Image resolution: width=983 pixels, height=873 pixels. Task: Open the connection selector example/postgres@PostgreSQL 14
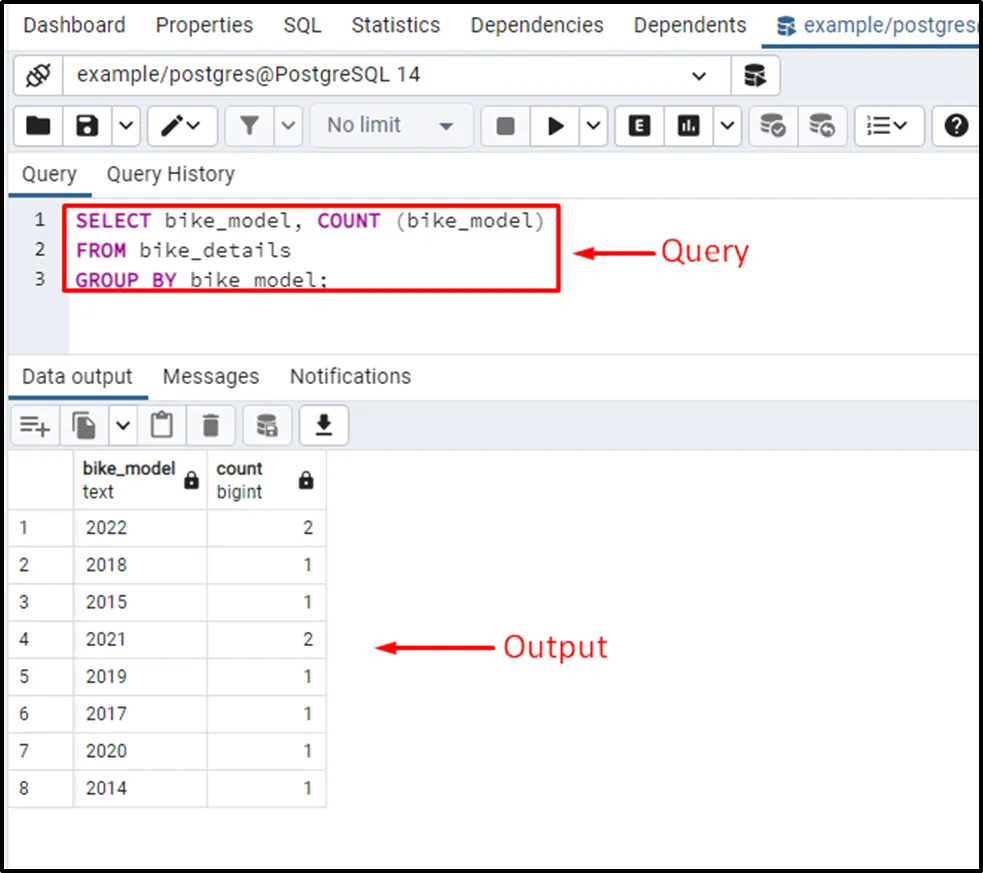[396, 75]
